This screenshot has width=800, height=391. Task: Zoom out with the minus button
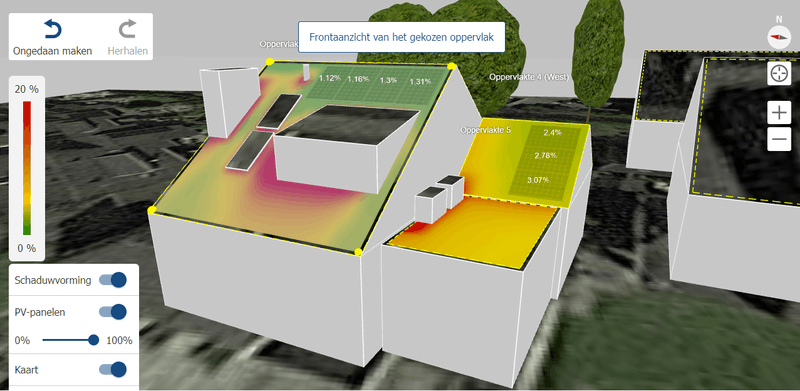pyautogui.click(x=779, y=139)
